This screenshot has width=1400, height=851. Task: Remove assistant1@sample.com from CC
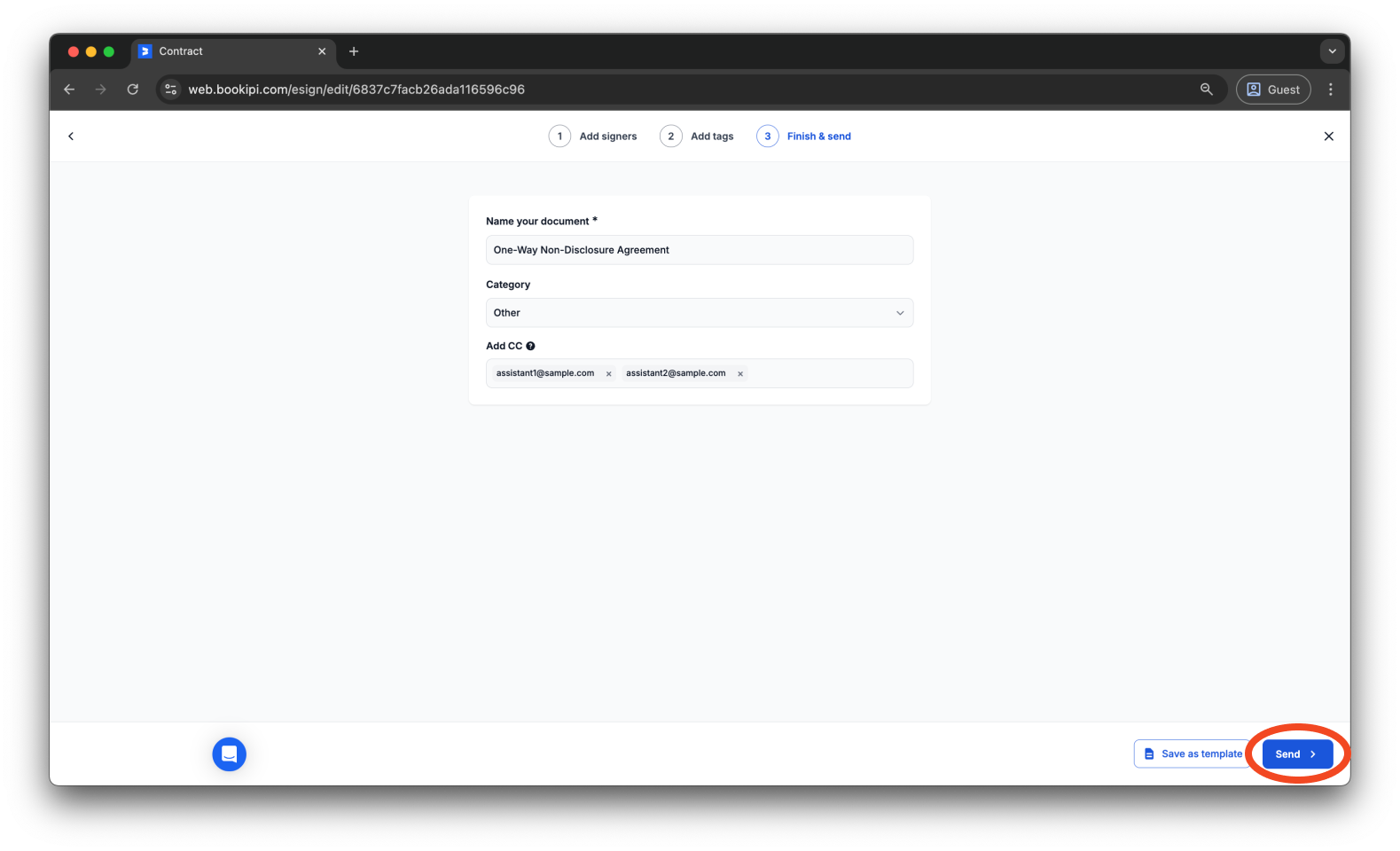pyautogui.click(x=609, y=374)
